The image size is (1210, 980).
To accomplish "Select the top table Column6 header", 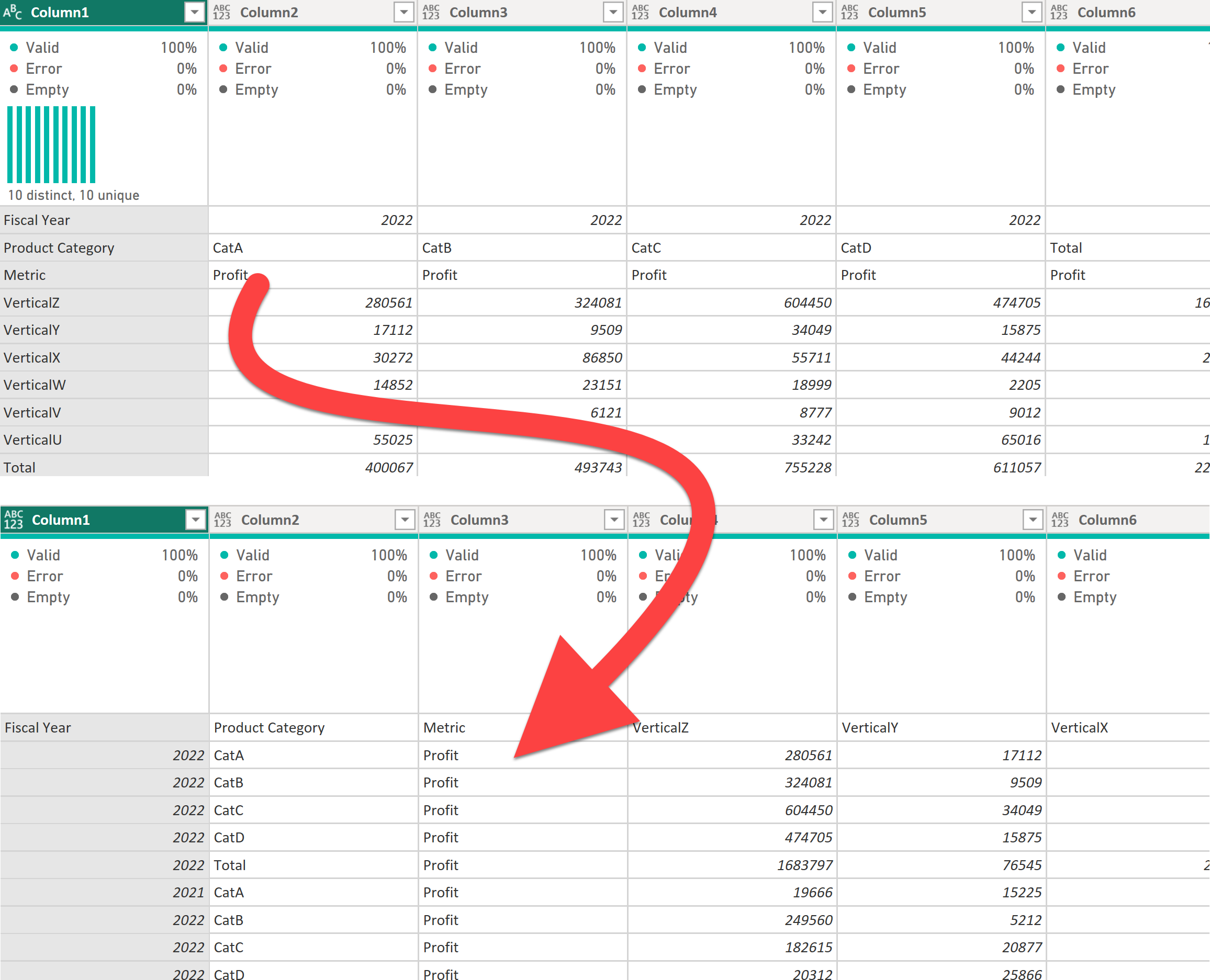I will point(1128,12).
